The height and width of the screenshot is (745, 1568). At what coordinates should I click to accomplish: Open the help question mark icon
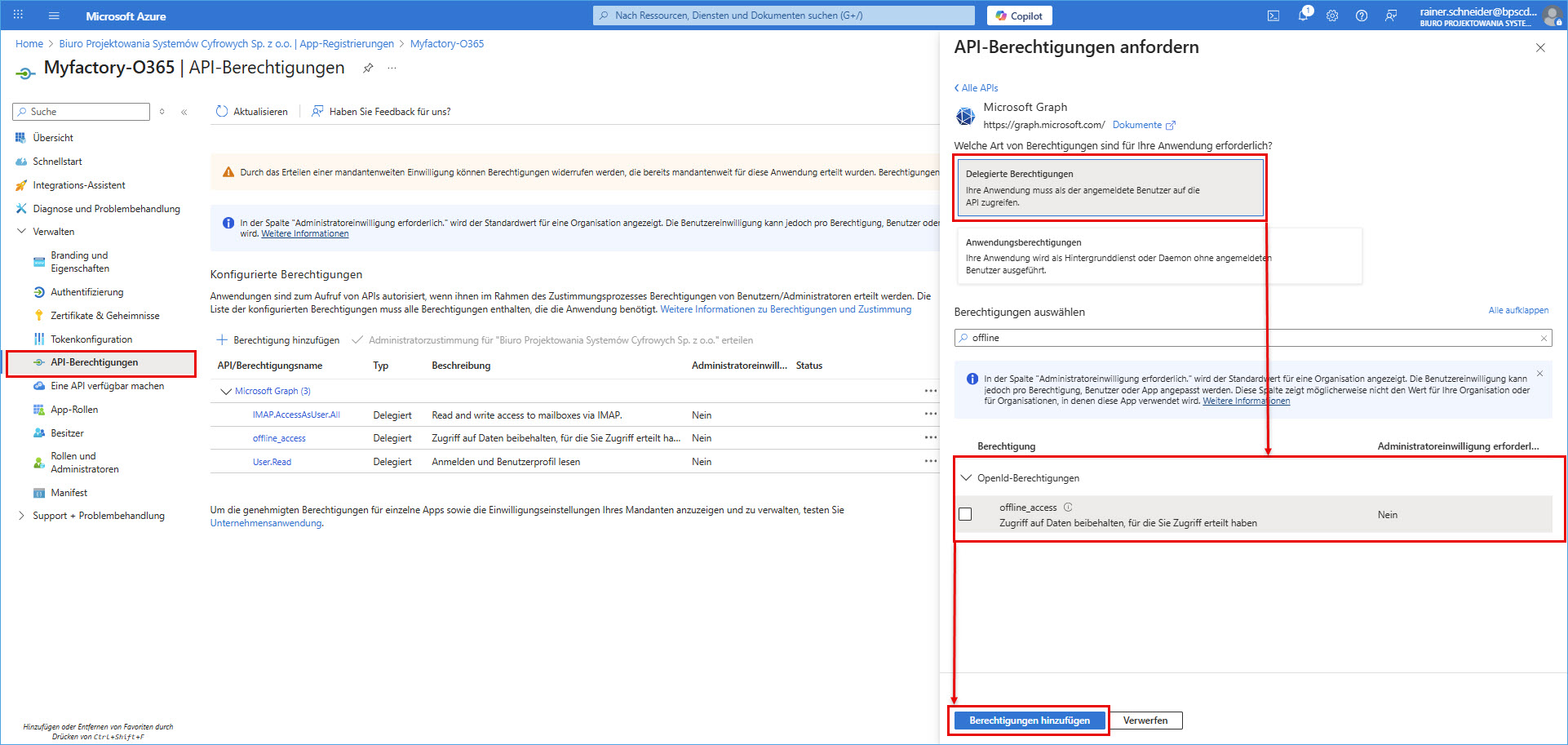pos(1362,16)
